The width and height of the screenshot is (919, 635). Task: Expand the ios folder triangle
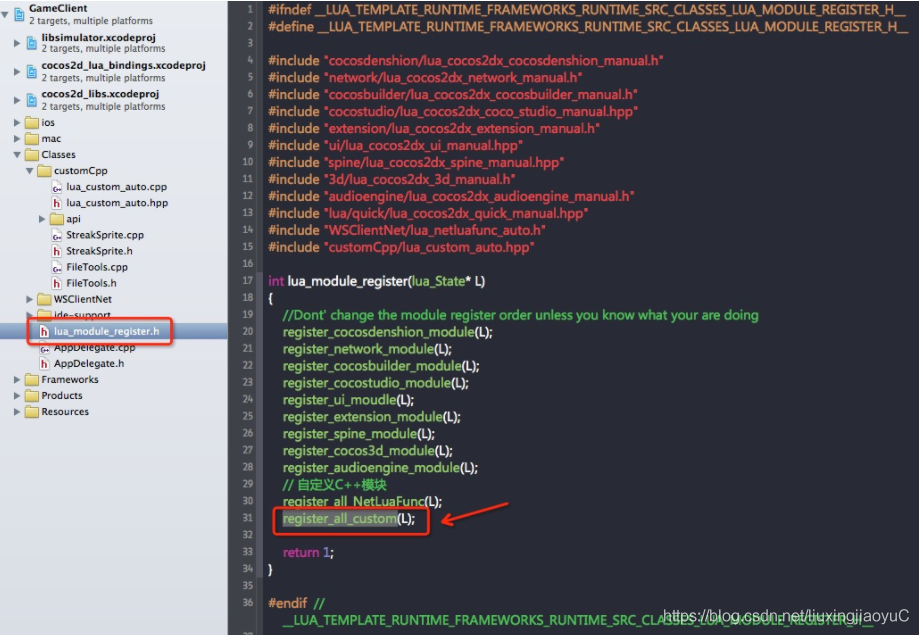coord(17,123)
